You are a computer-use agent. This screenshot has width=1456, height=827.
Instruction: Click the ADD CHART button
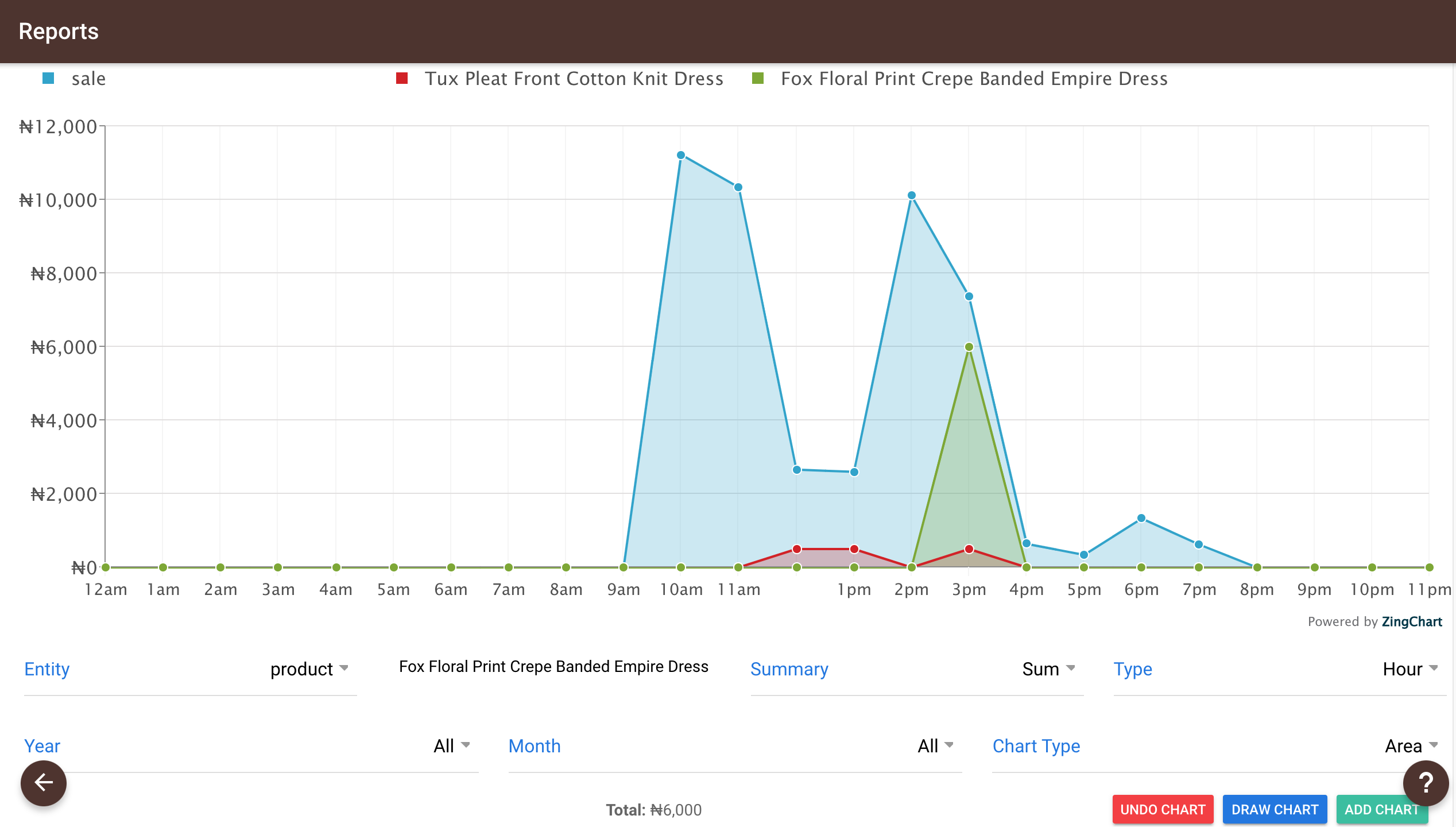[1381, 810]
